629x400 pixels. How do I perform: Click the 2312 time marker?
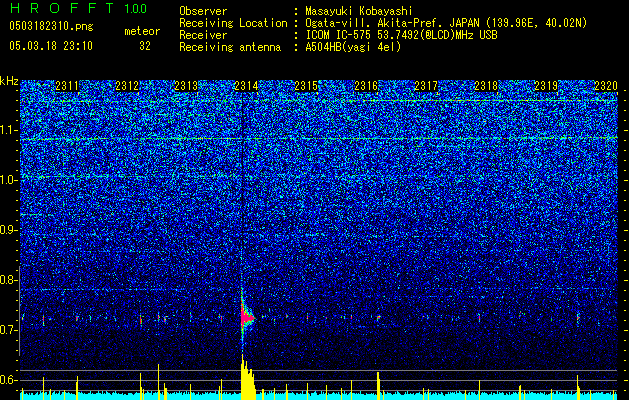127,86
